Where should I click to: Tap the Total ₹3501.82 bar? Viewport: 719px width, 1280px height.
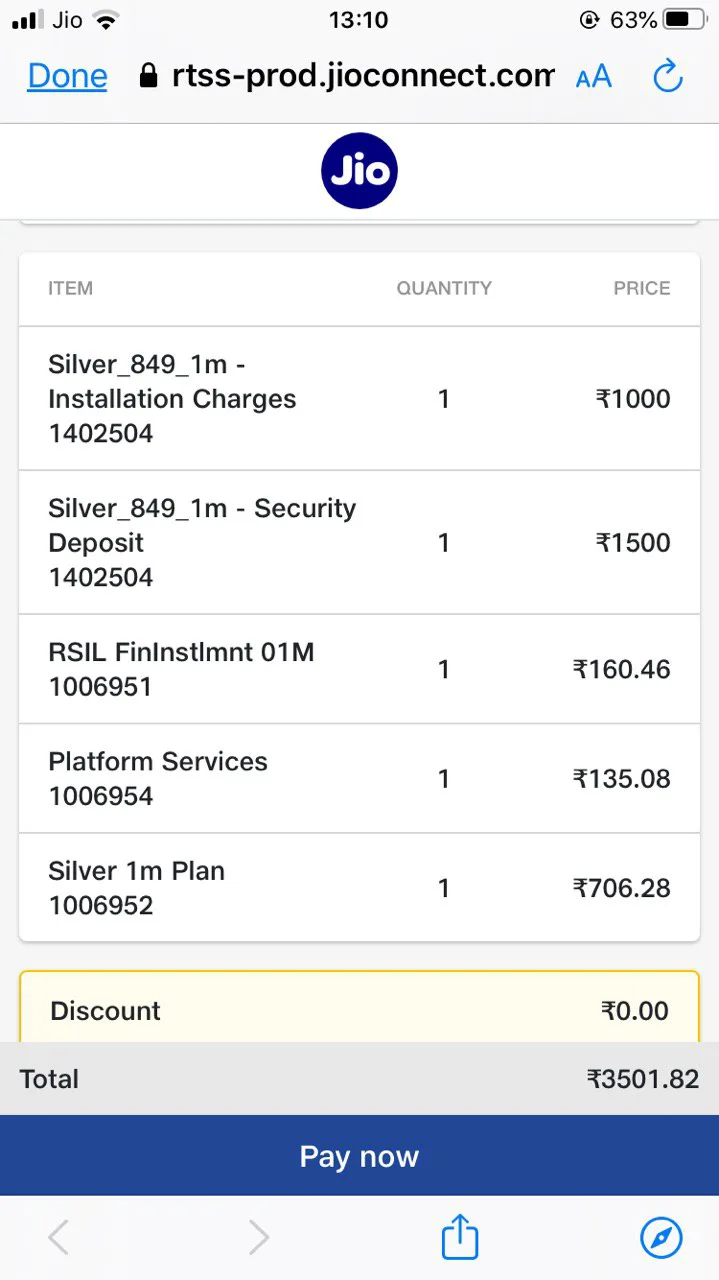[359, 1079]
